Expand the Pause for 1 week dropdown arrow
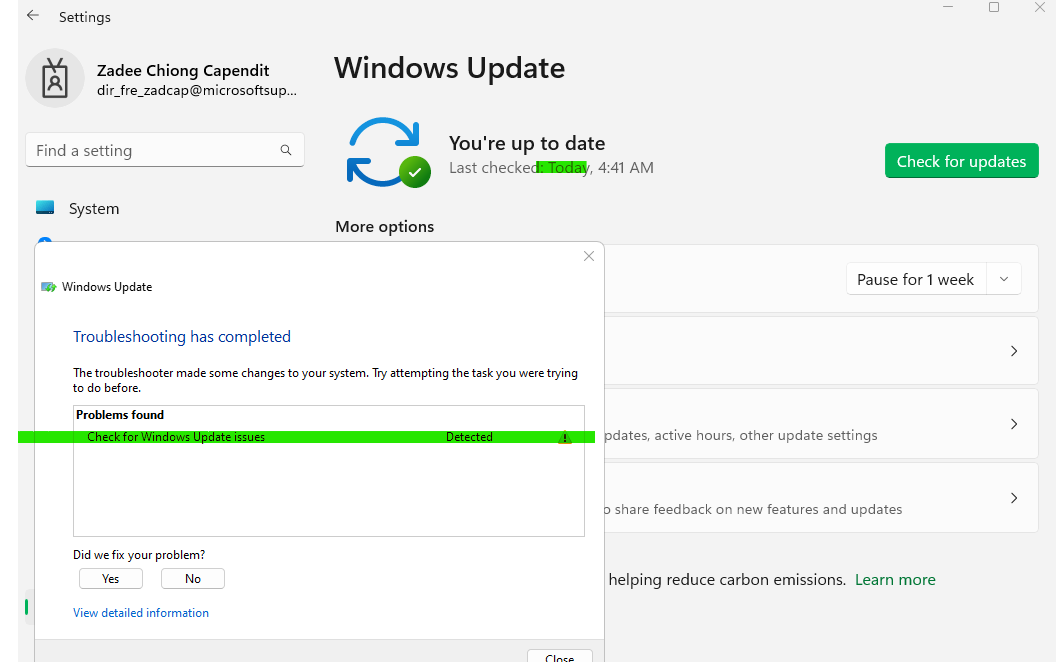Viewport: 1056px width, 662px height. pos(1003,279)
